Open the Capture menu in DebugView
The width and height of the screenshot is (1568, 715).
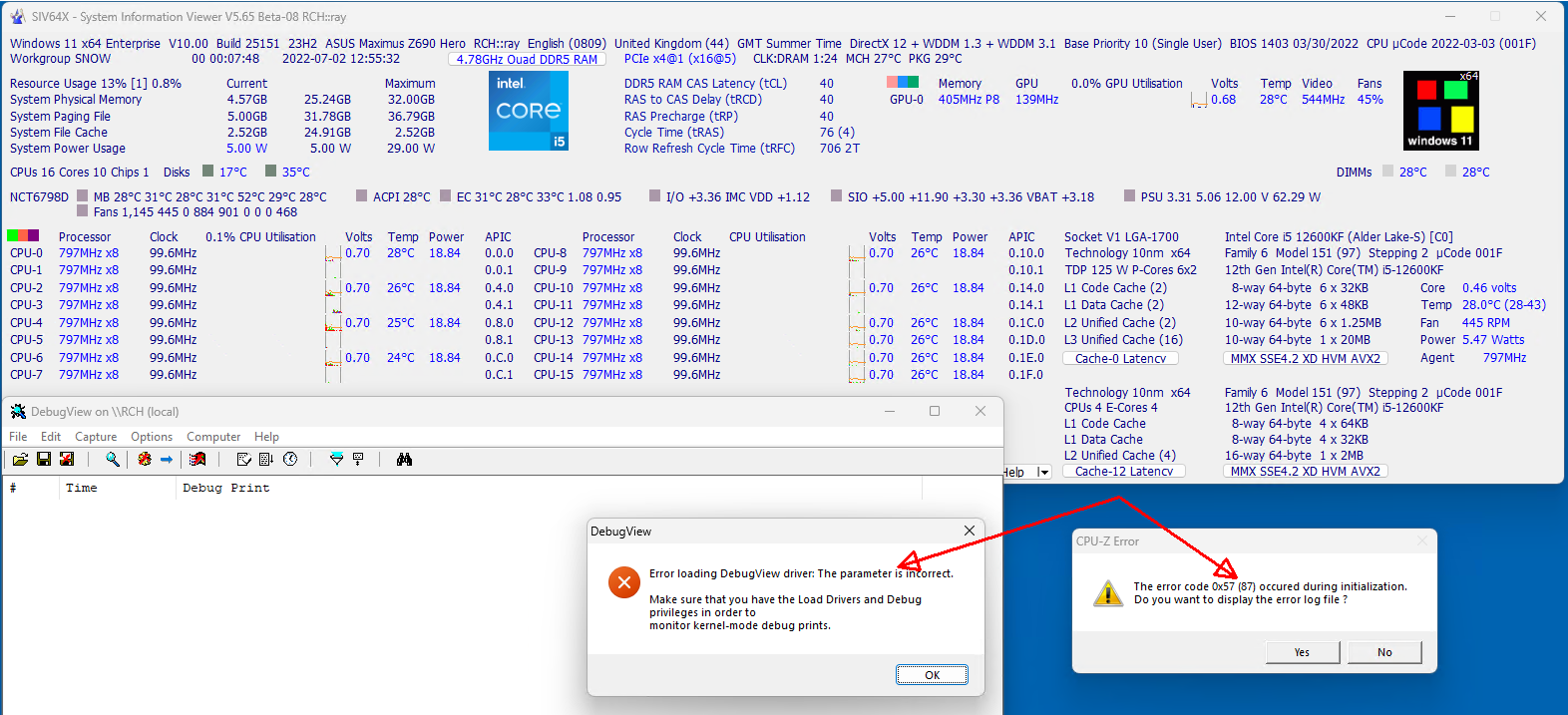(x=96, y=437)
